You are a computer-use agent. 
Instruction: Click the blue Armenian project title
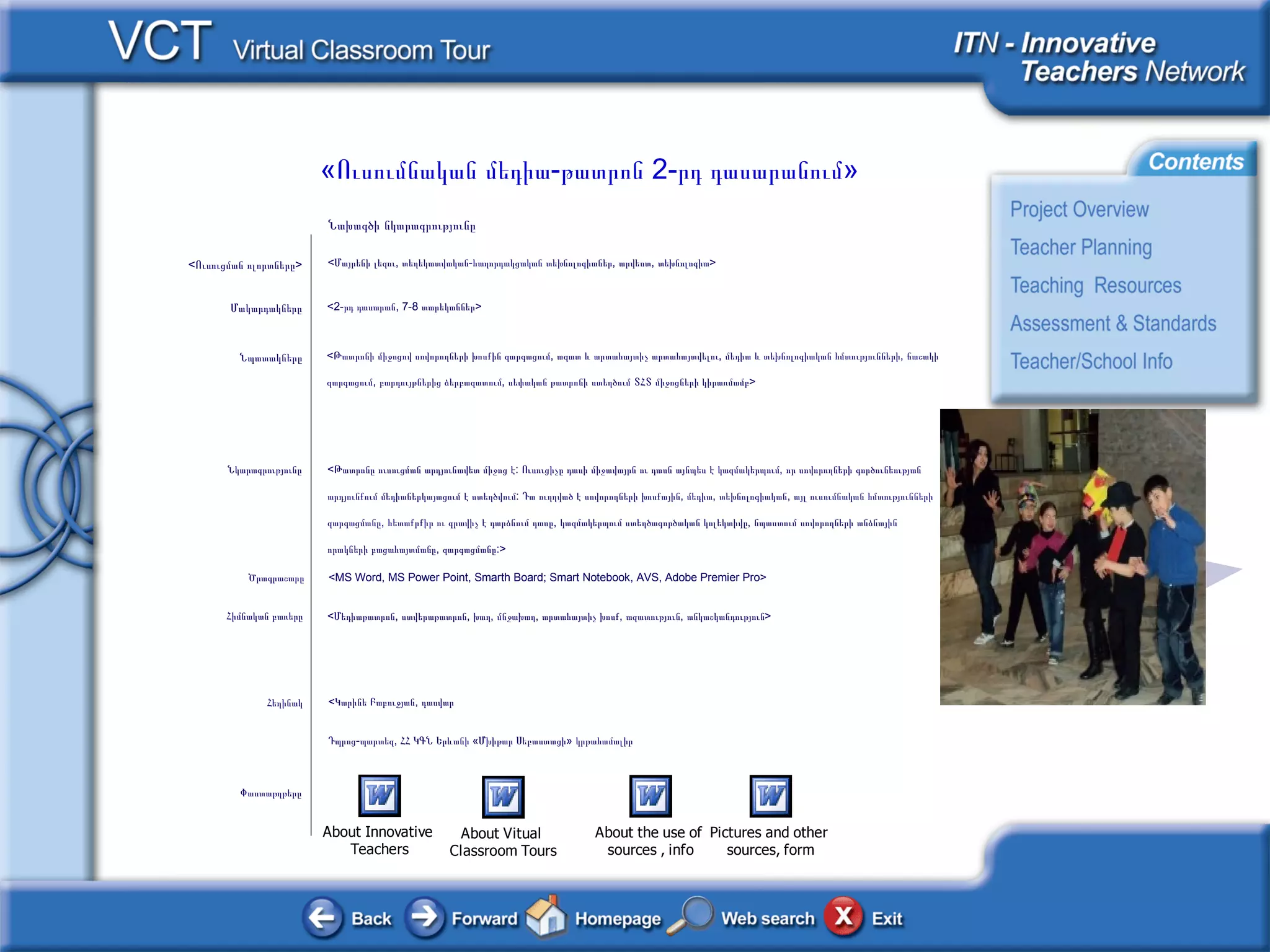pos(588,170)
